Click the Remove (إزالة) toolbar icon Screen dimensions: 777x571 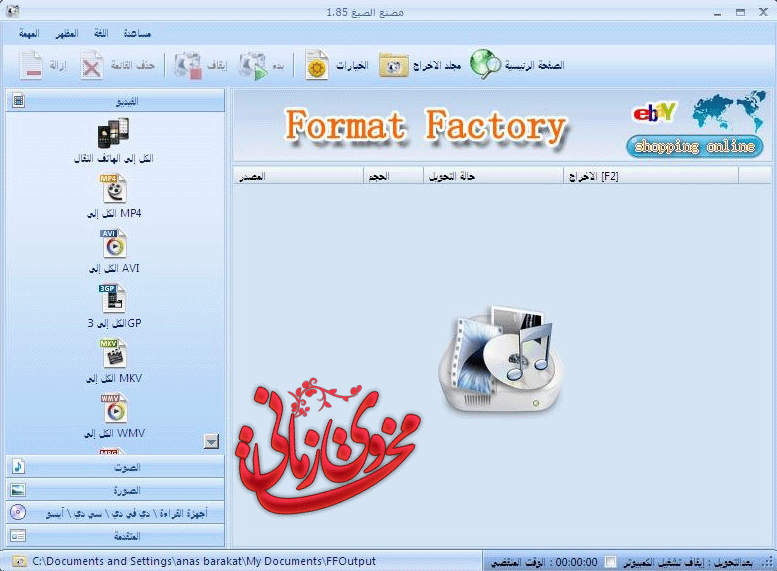[x=32, y=65]
